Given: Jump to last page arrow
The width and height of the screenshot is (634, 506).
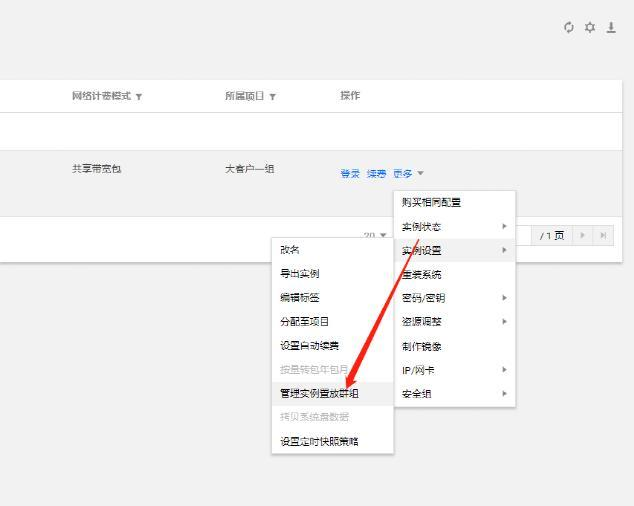Looking at the screenshot, I should tap(603, 235).
